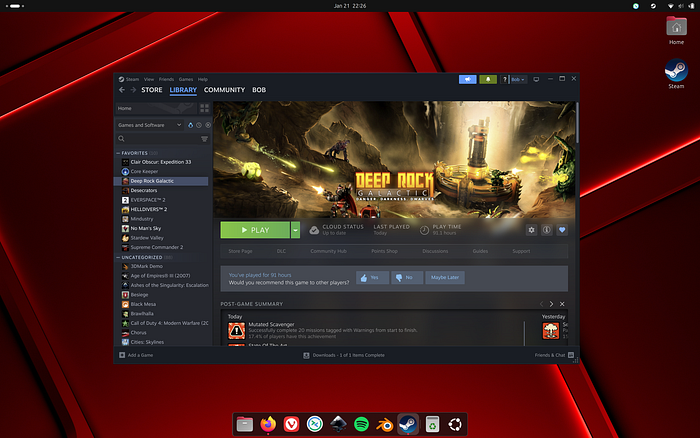Open the Guides link
700x438 pixels.
(x=480, y=251)
